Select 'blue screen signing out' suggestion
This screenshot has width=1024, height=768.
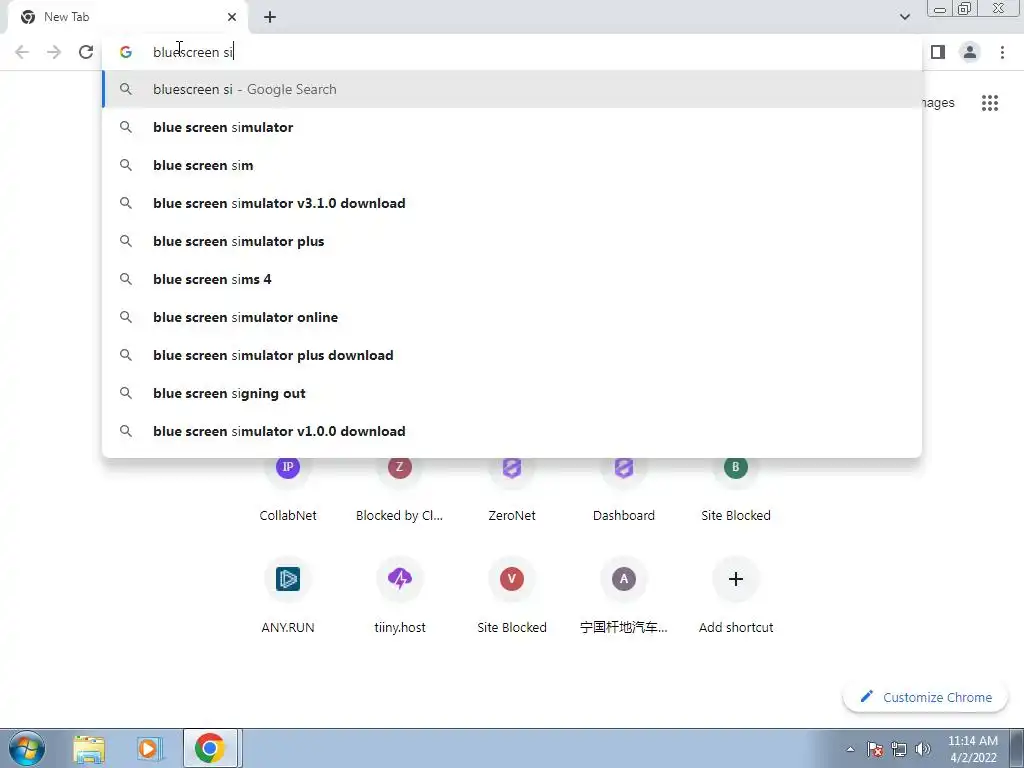click(512, 393)
